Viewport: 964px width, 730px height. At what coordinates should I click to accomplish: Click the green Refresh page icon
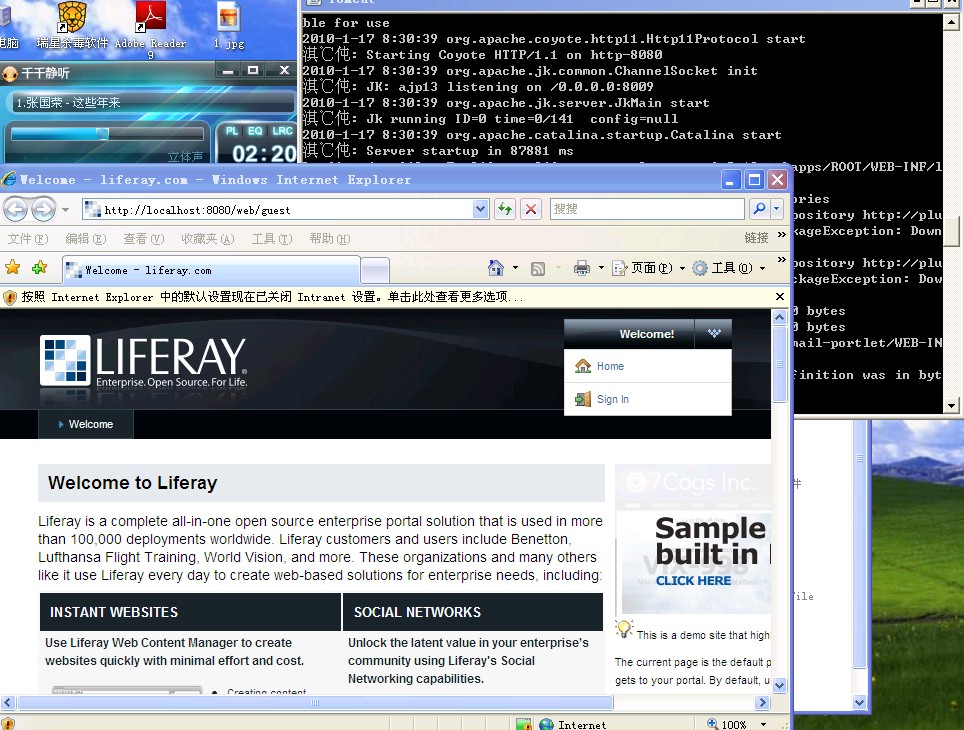click(x=505, y=209)
